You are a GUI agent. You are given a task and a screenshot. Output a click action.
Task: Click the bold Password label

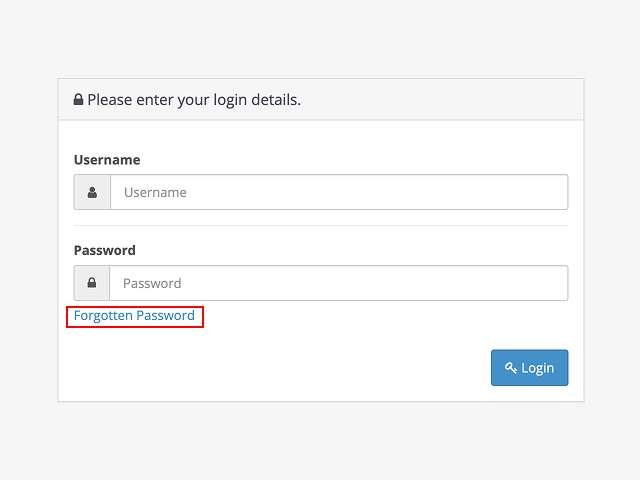(105, 250)
